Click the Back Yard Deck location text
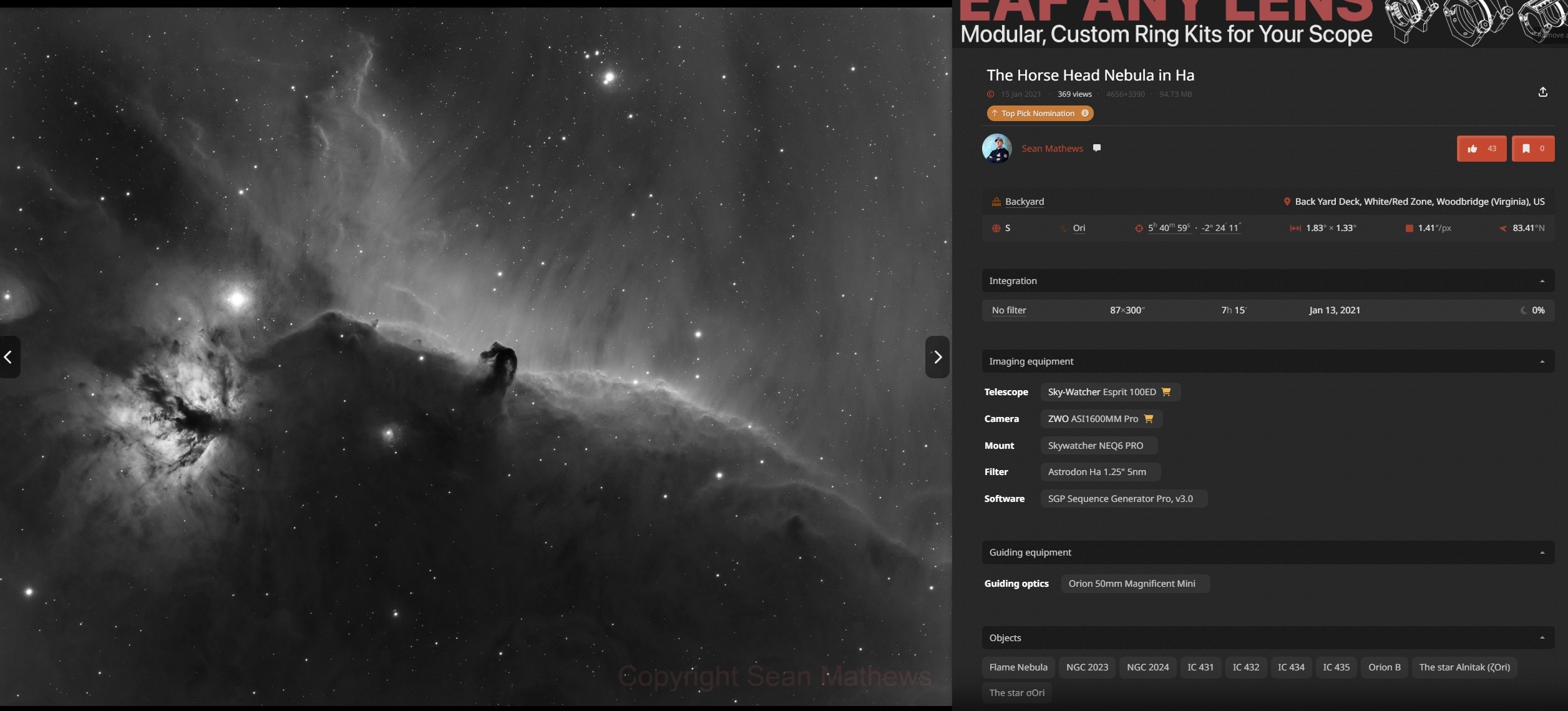The width and height of the screenshot is (1568, 711). pos(1419,202)
